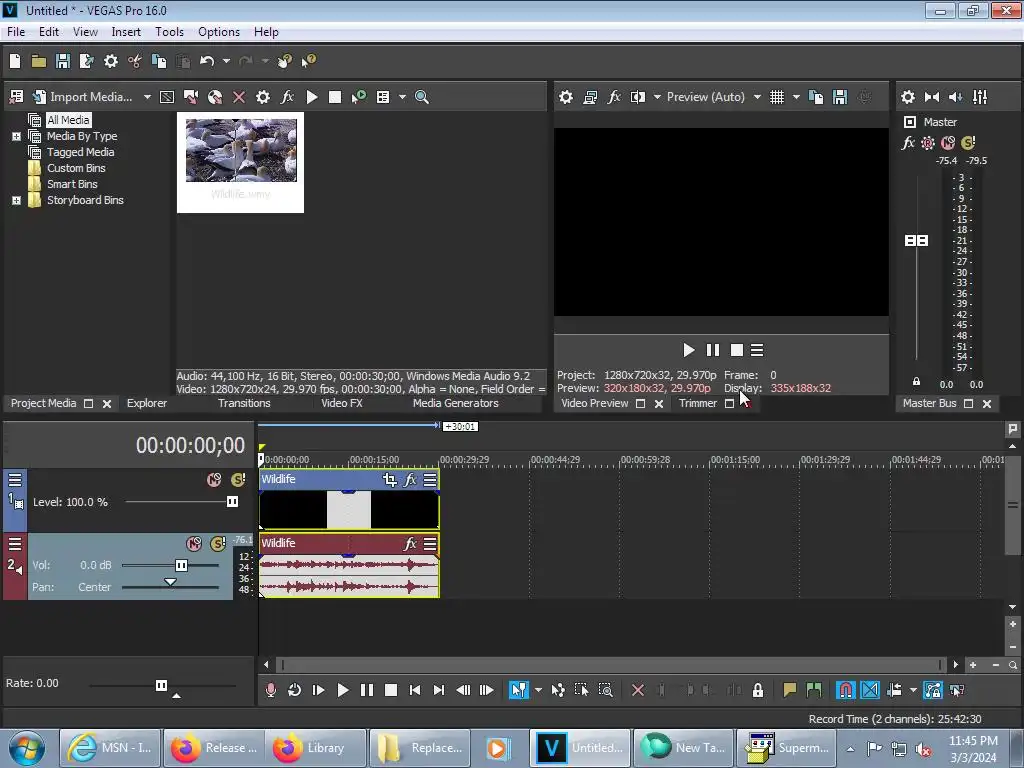Open the split screen view dropdown arrow
Screen dimensions: 1024x768
pyautogui.click(x=657, y=97)
